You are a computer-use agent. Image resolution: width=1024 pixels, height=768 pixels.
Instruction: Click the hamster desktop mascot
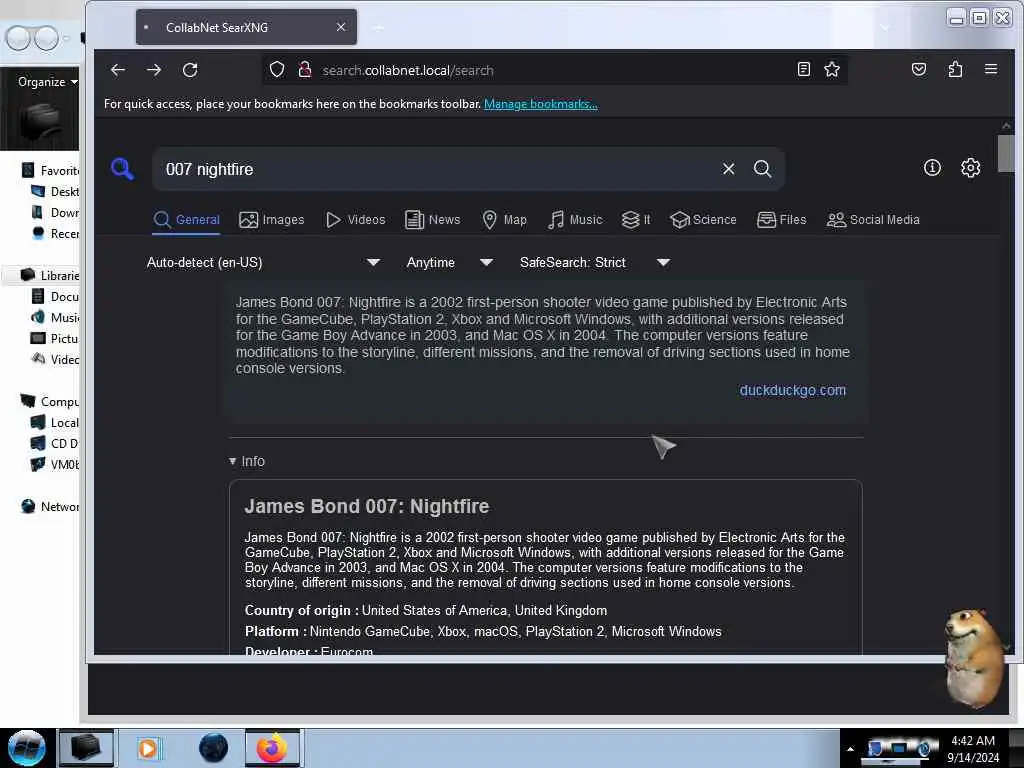coord(973,658)
